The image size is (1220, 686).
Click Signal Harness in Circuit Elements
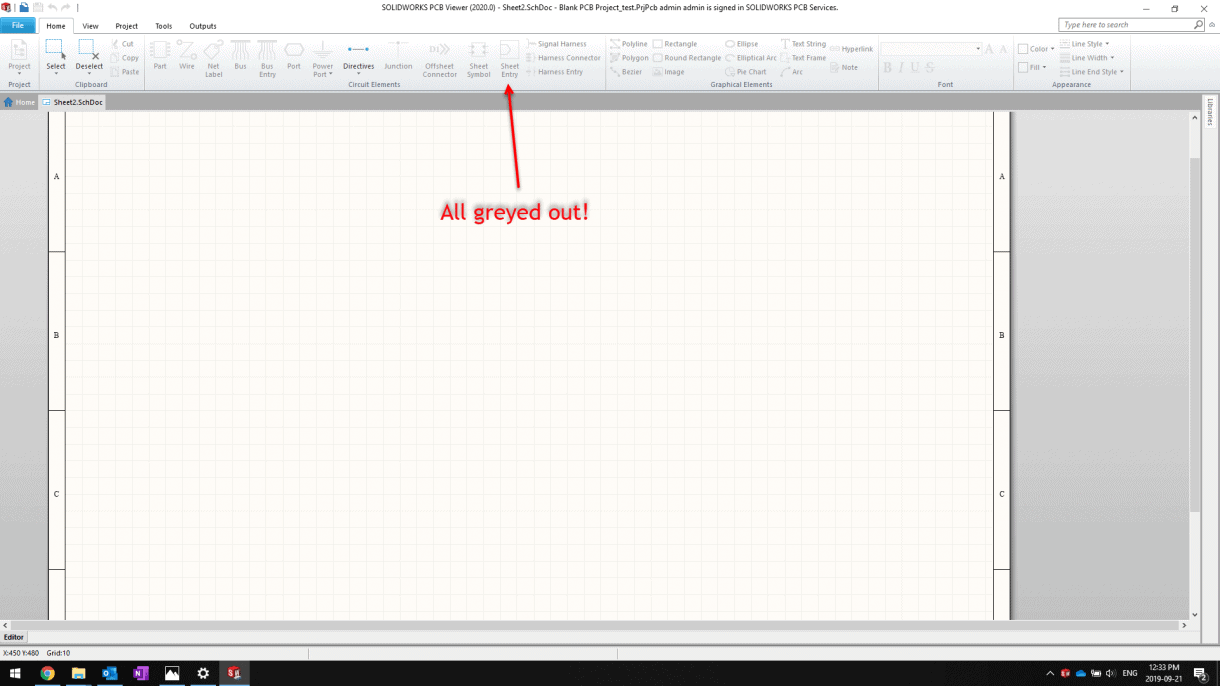pyautogui.click(x=556, y=44)
